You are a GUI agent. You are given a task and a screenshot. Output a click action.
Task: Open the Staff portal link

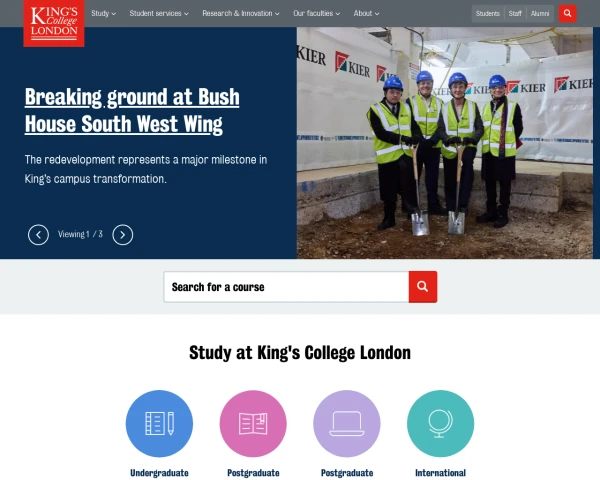point(515,14)
